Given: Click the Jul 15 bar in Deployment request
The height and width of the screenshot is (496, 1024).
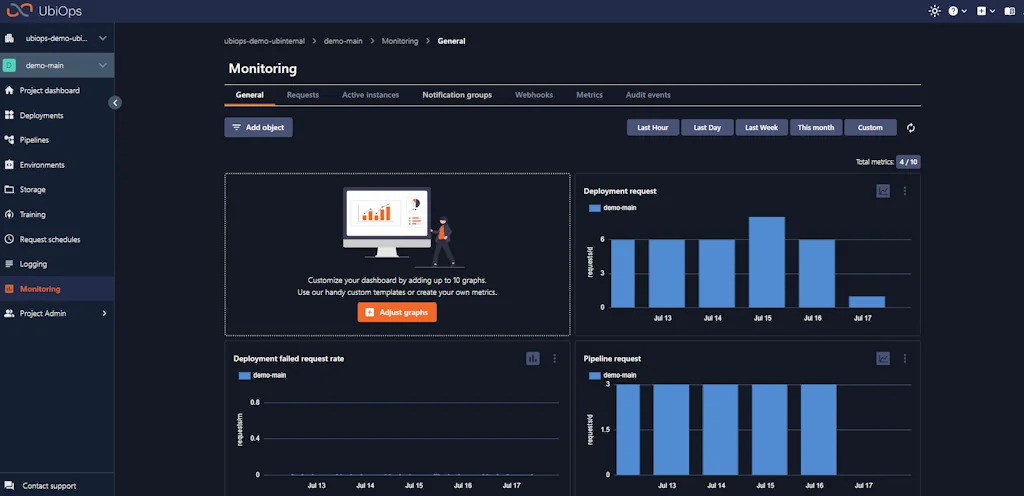Looking at the screenshot, I should (767, 262).
